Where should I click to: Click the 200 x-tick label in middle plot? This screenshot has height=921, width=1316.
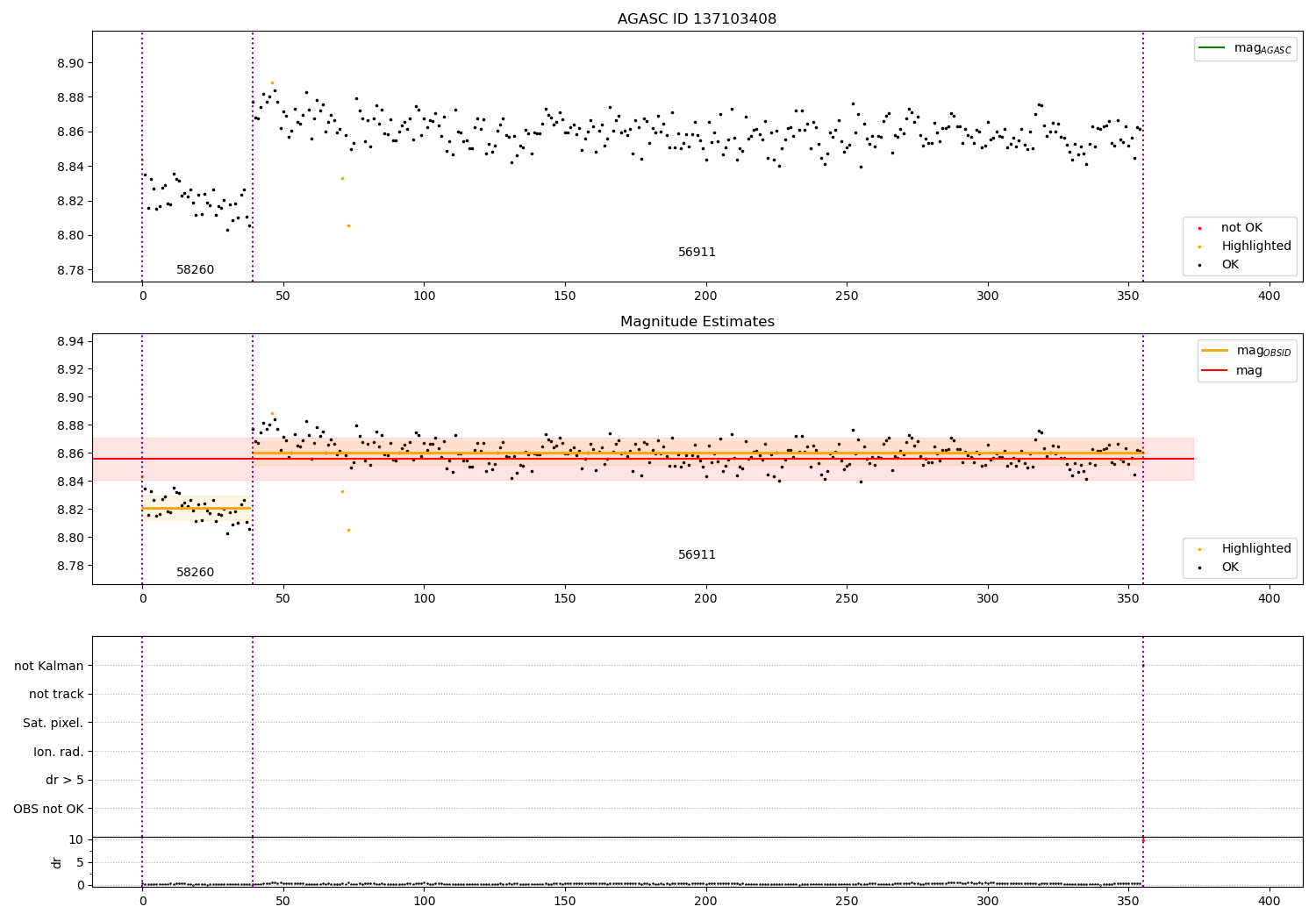click(705, 598)
